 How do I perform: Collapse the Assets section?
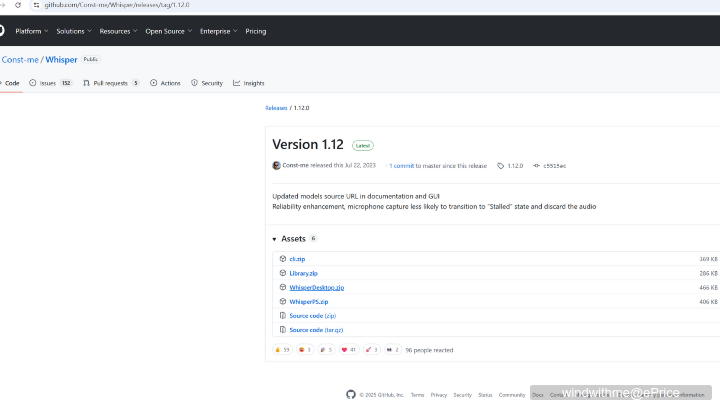coord(275,239)
